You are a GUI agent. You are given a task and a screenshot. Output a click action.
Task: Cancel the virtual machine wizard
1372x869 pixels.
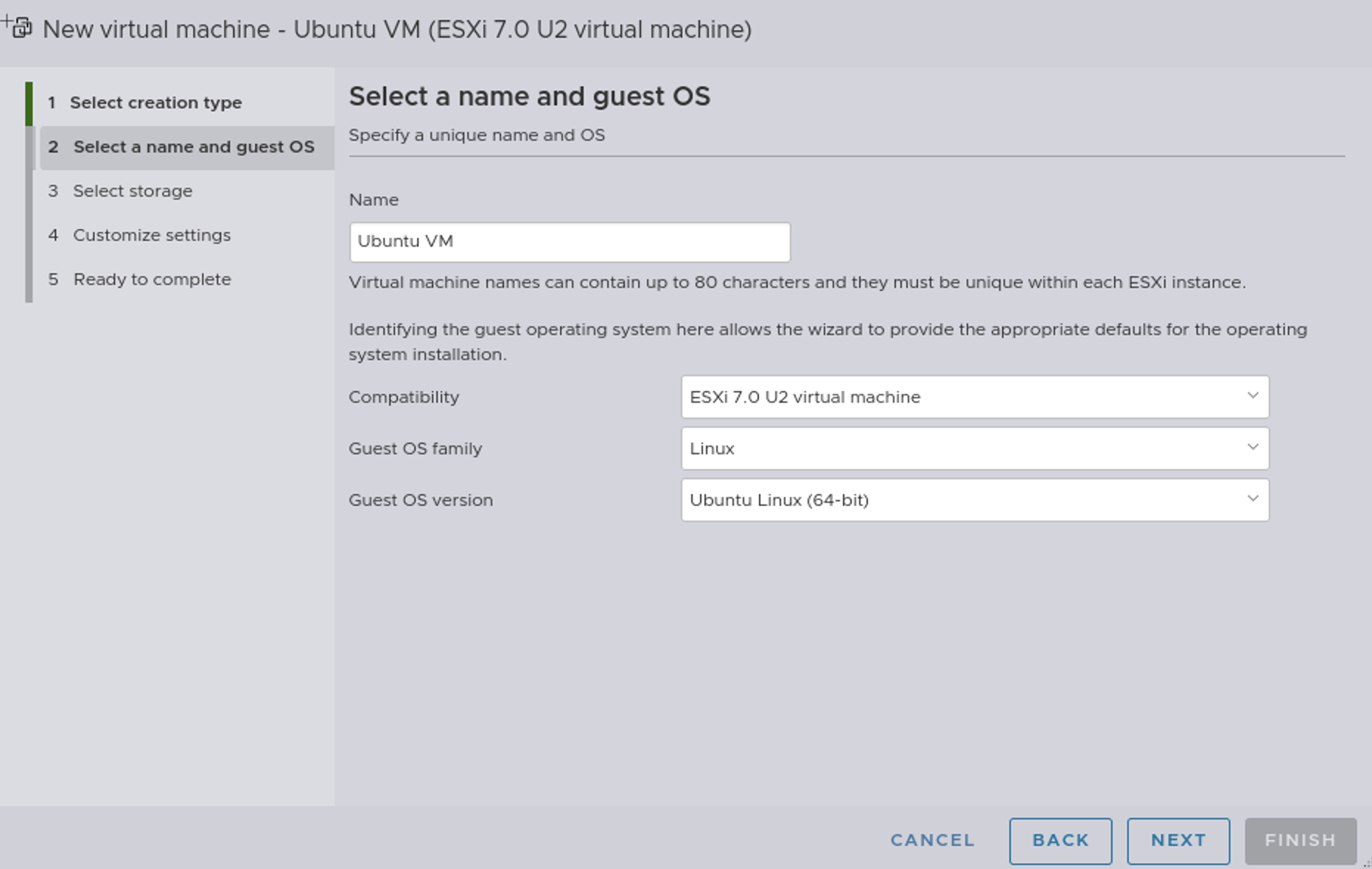pyautogui.click(x=931, y=840)
